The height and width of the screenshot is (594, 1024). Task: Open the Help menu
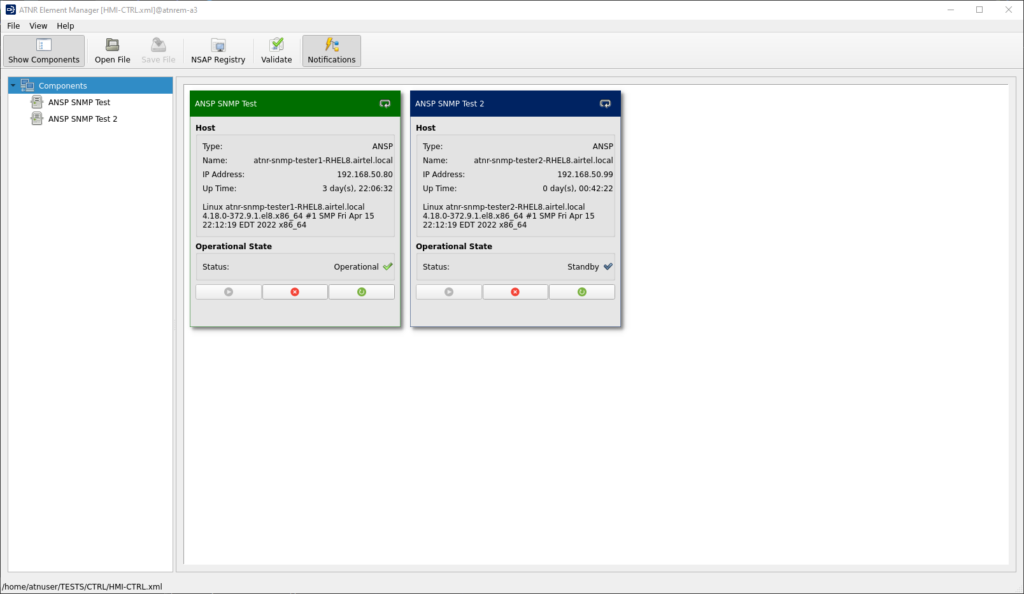point(65,25)
